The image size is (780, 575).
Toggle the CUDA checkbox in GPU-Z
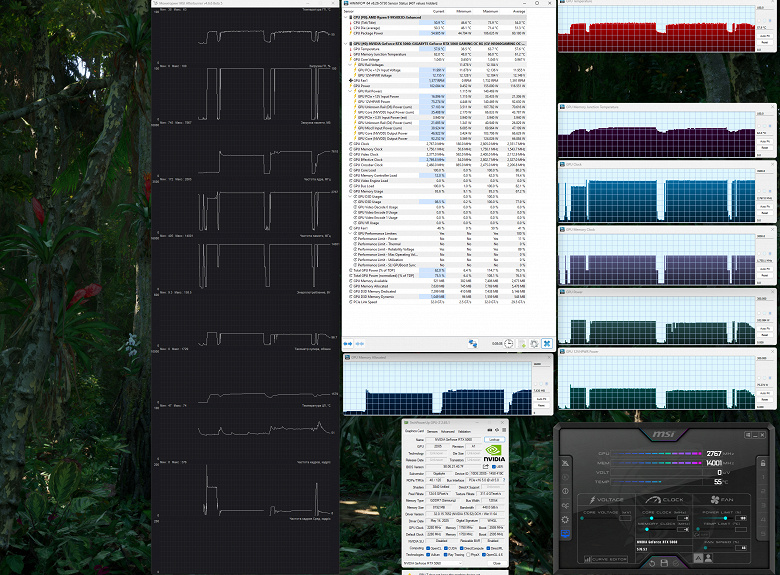tap(446, 548)
